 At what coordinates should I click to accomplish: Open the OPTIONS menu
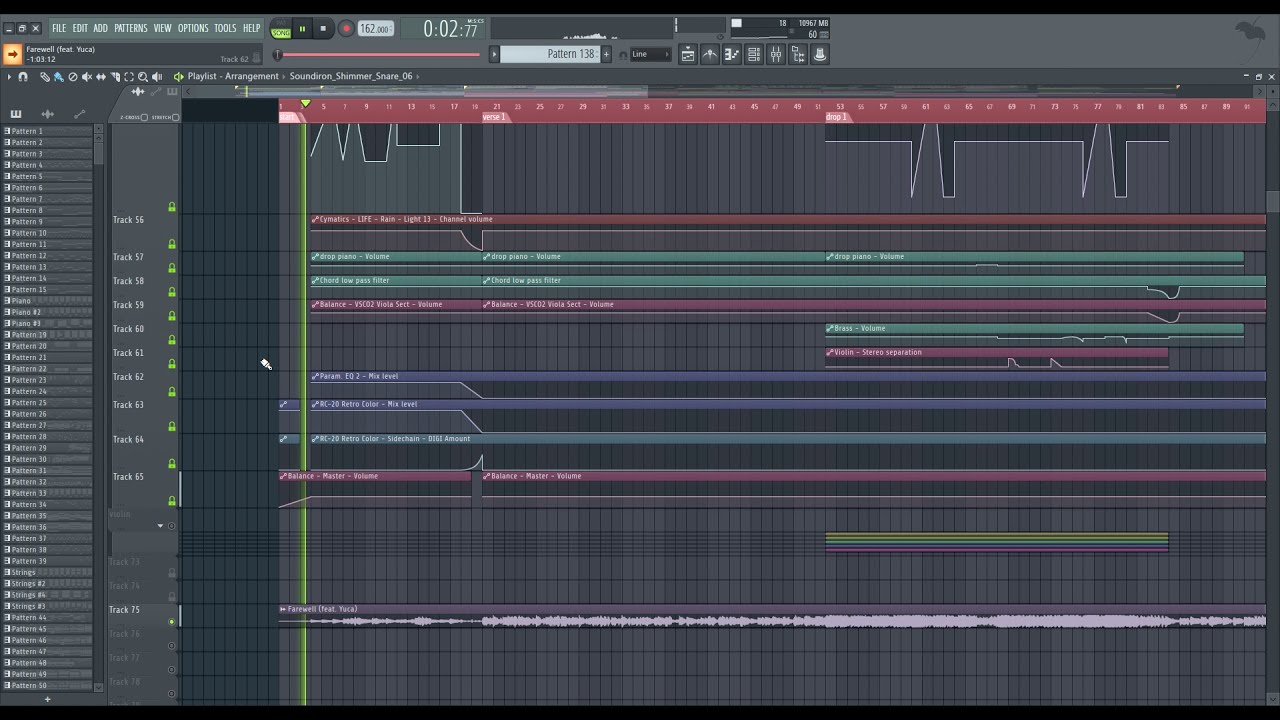(193, 28)
